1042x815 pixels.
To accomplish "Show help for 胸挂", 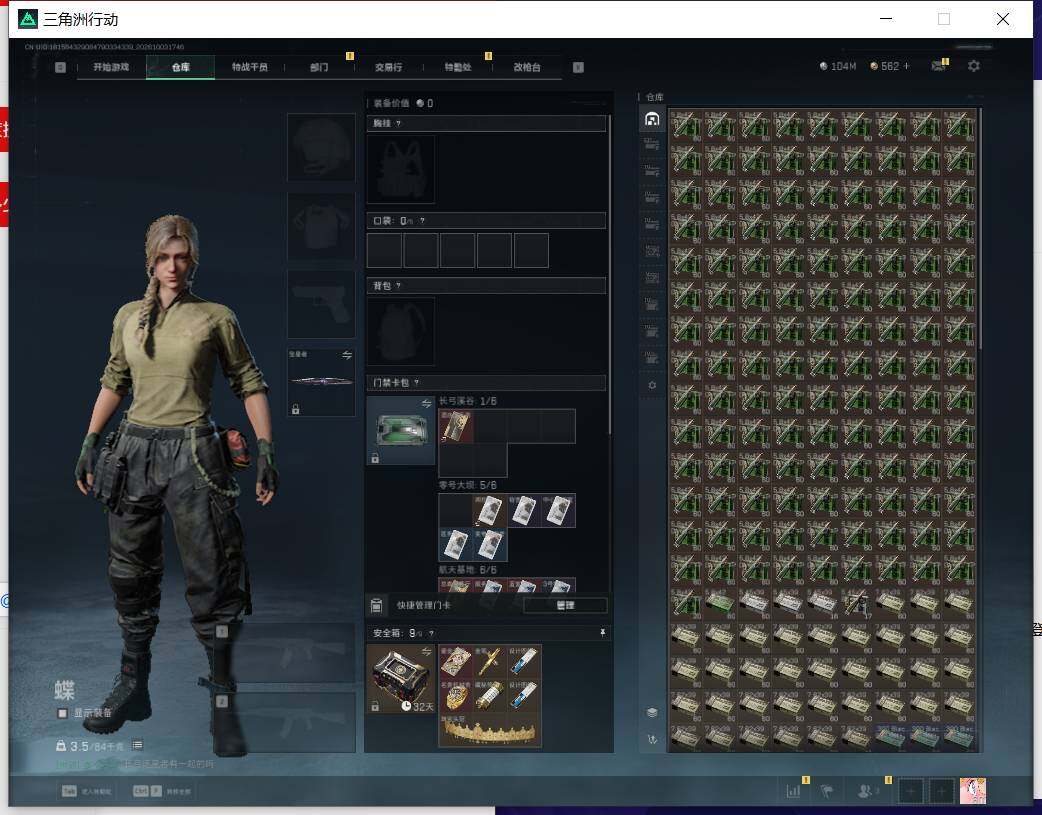I will click(x=398, y=124).
